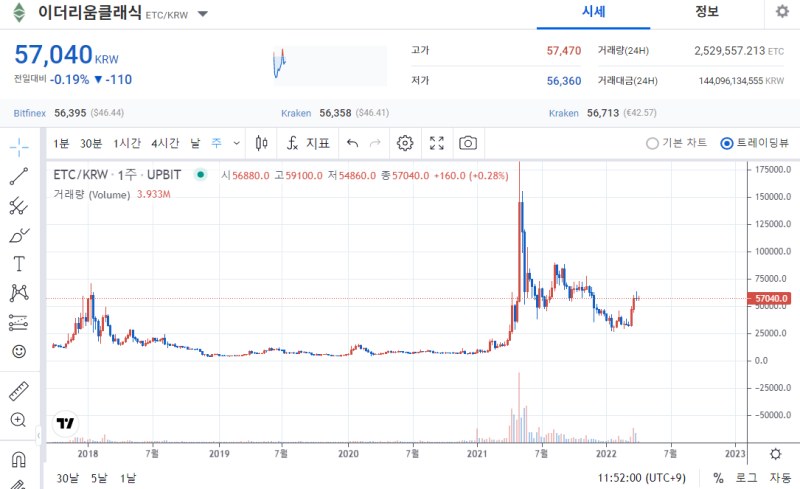The height and width of the screenshot is (489, 800).
Task: Toggle percent (%) scale mode
Action: click(718, 478)
